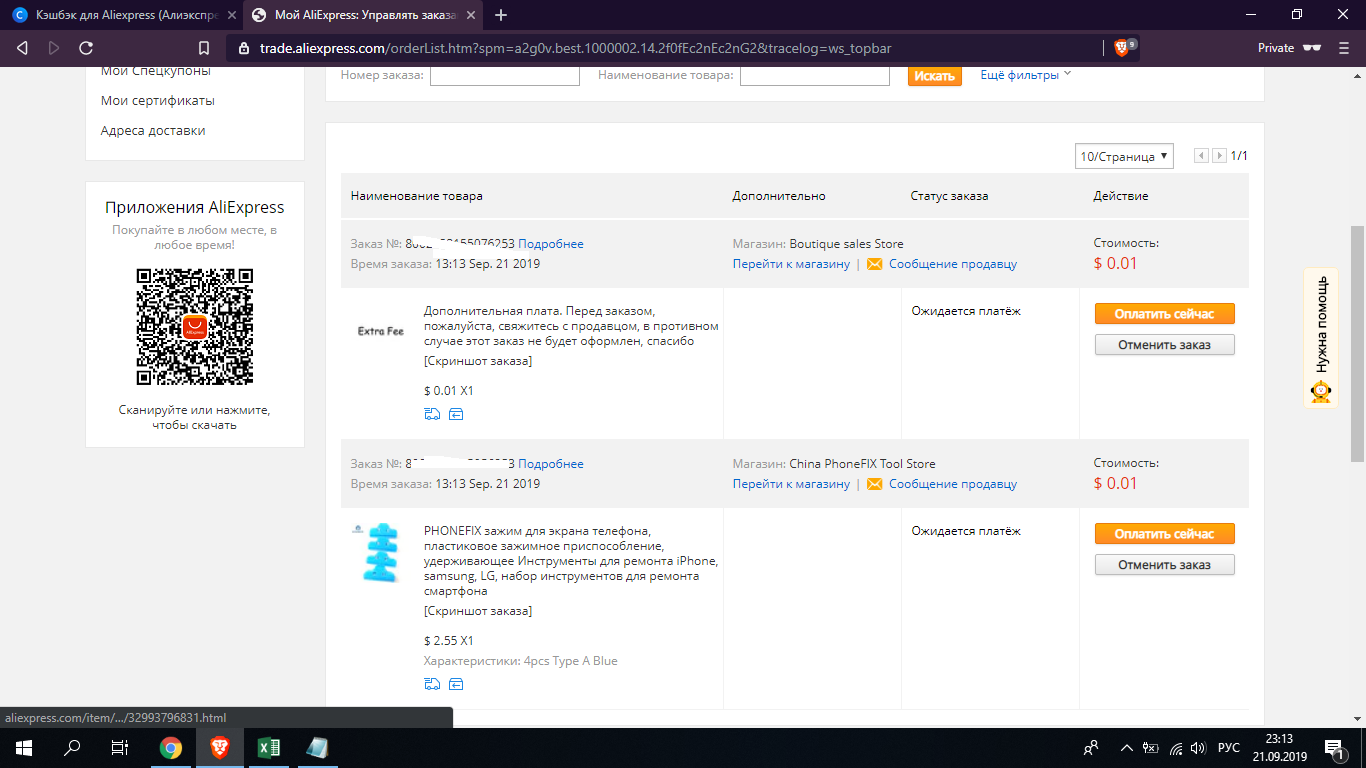Open Подробнее for the Boutique sales Store order

pyautogui.click(x=551, y=244)
